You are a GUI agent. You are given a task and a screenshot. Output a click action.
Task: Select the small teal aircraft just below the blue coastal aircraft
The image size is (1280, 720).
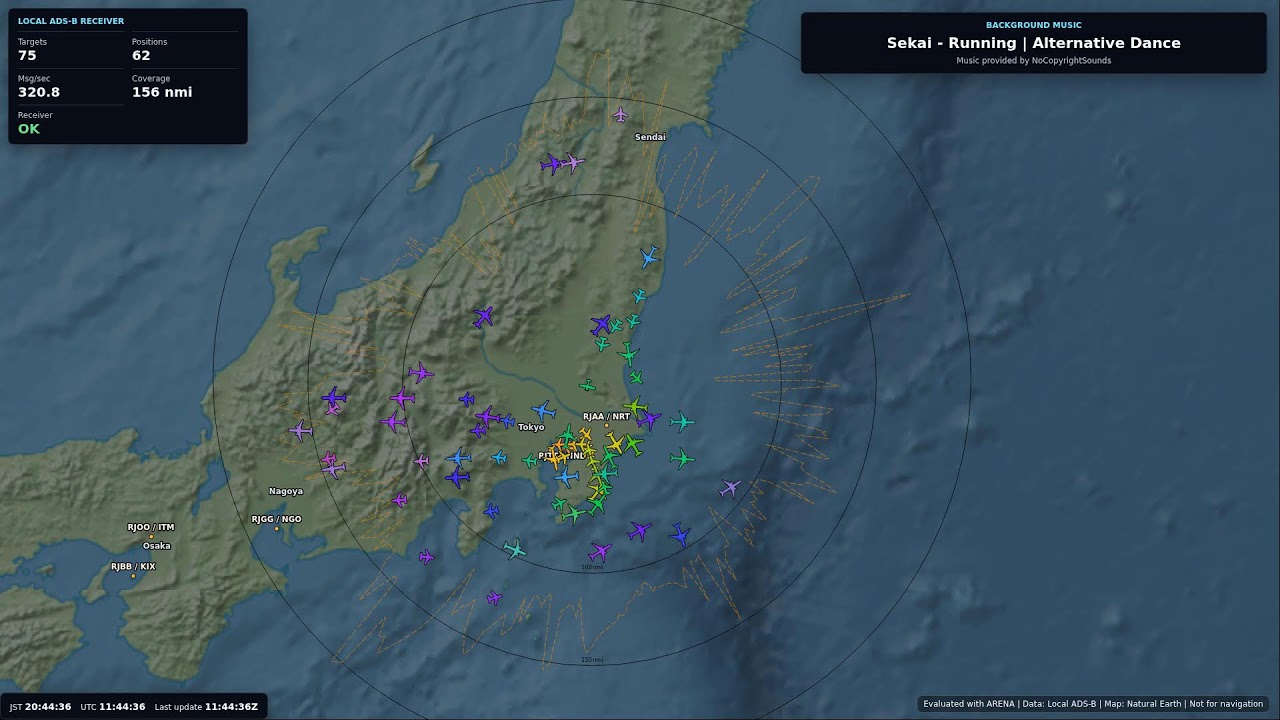pyautogui.click(x=639, y=297)
